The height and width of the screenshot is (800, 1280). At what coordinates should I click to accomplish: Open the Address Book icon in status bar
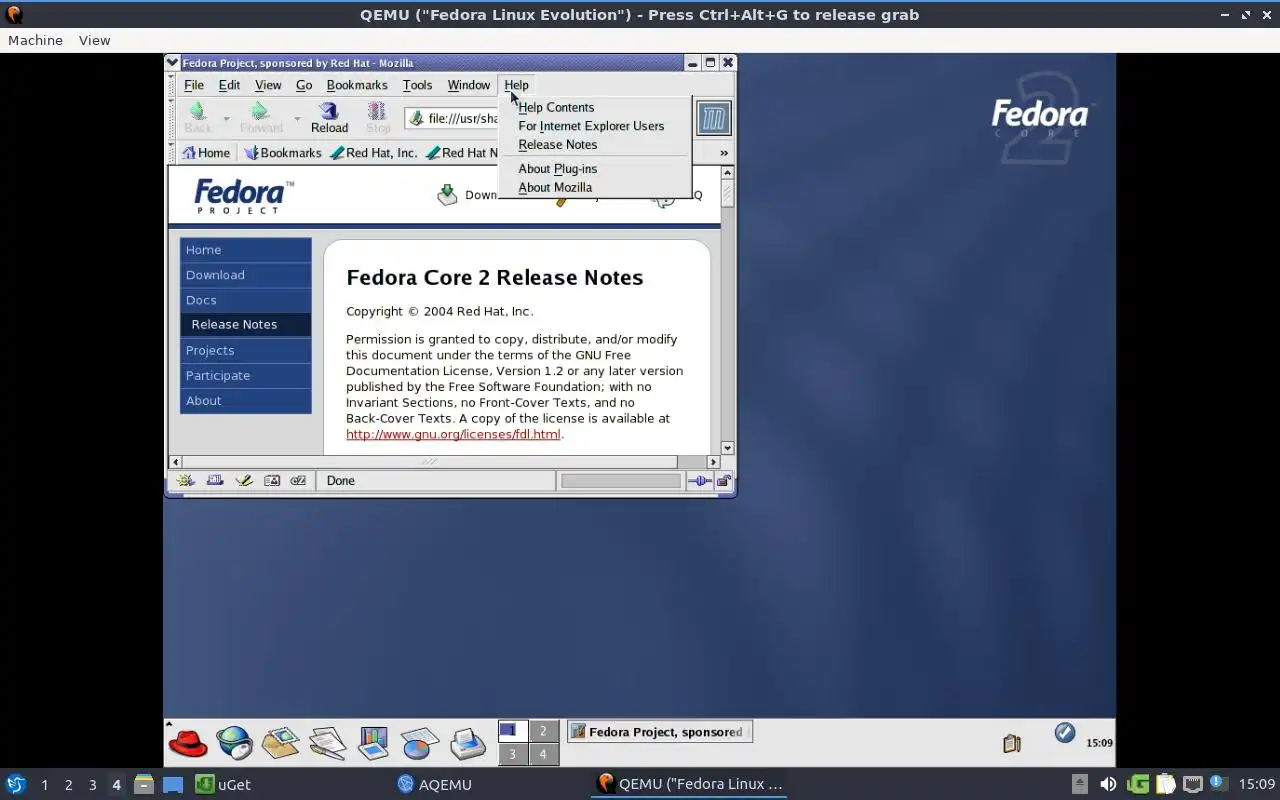tap(271, 481)
